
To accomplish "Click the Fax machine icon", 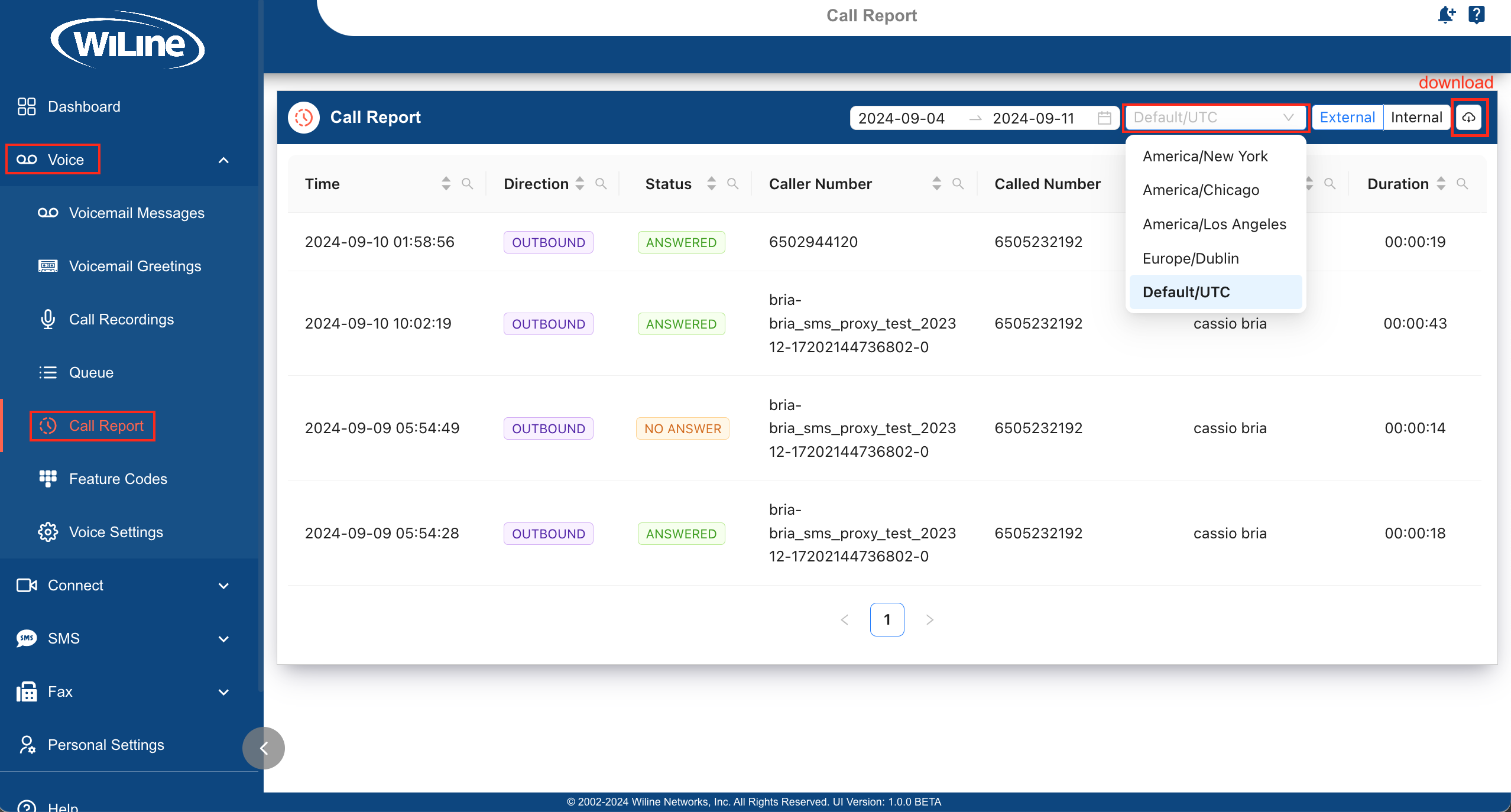I will 27,691.
